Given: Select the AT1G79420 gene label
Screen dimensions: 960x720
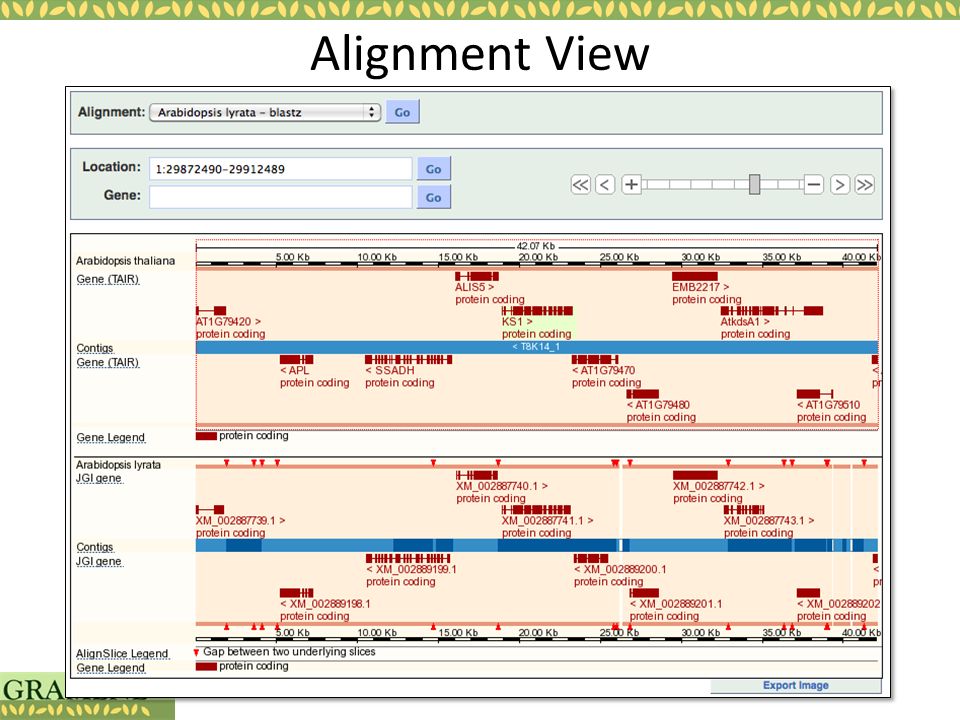Looking at the screenshot, I should 228,321.
